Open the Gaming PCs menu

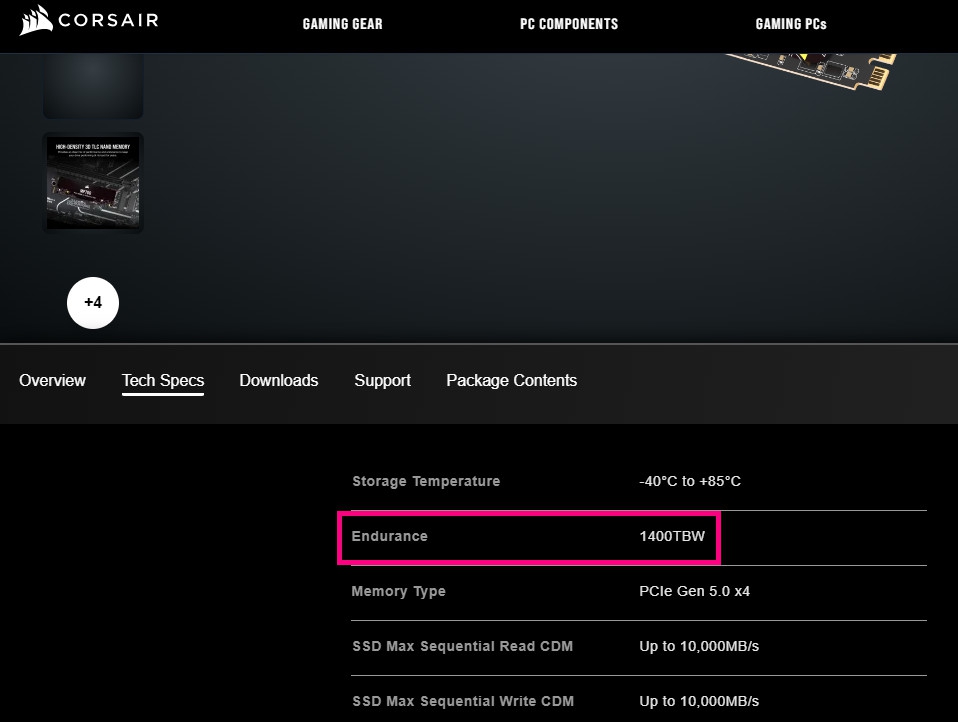point(791,24)
